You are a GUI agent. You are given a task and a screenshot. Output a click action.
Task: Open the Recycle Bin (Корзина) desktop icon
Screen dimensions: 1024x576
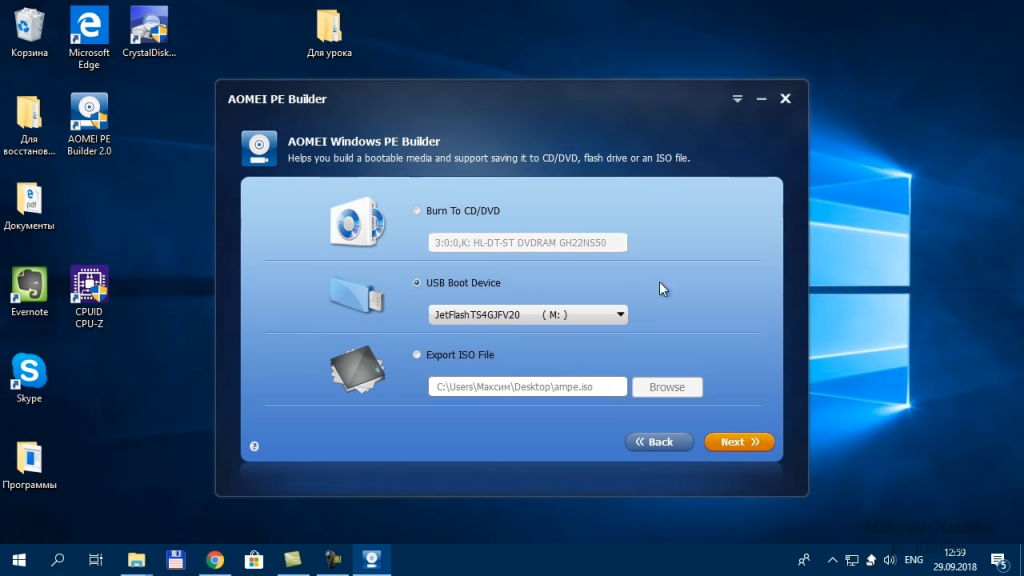click(x=29, y=33)
